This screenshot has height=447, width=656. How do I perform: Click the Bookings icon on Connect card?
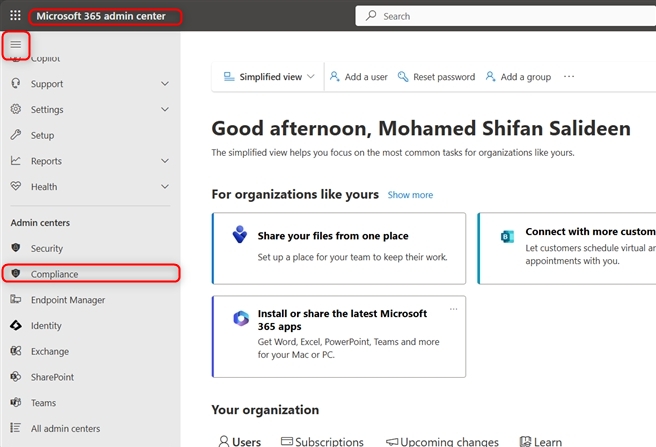pos(507,236)
